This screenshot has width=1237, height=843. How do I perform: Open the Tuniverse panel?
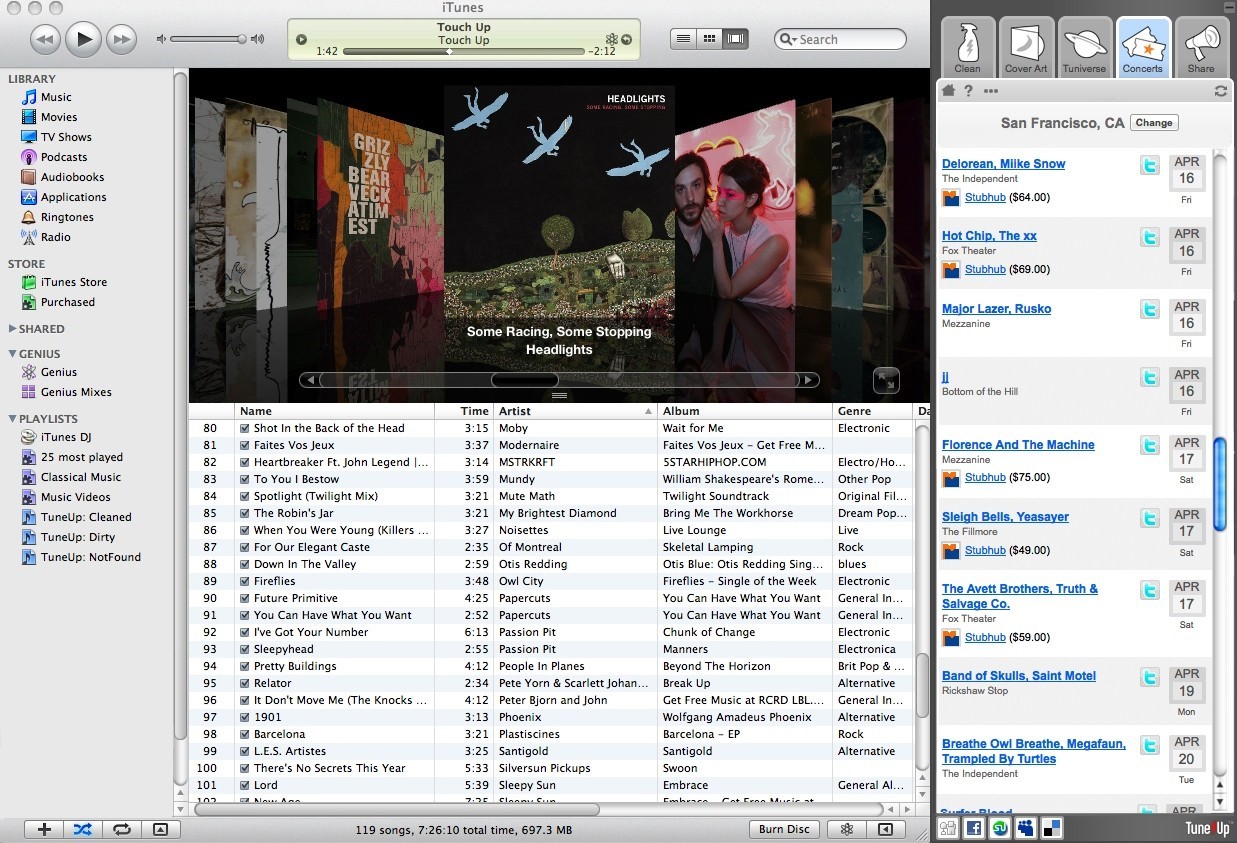pos(1084,46)
